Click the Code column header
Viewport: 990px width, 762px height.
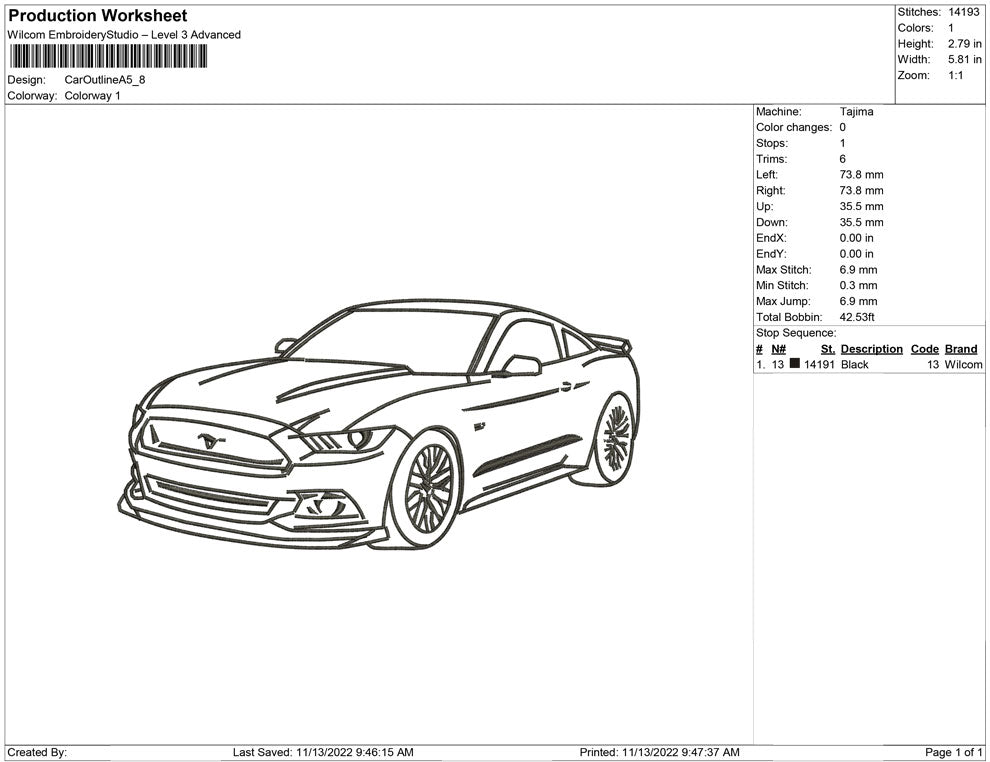pos(924,349)
